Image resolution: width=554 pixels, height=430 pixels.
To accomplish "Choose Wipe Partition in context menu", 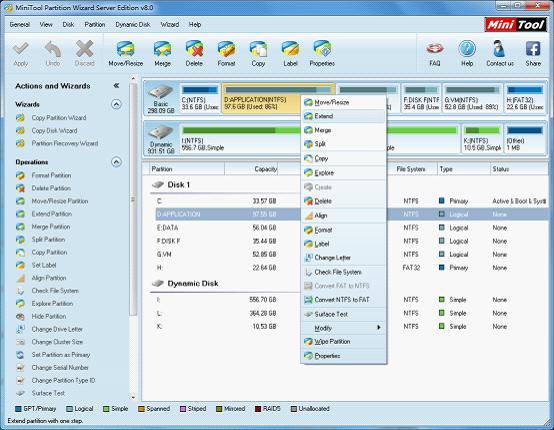I will (343, 341).
